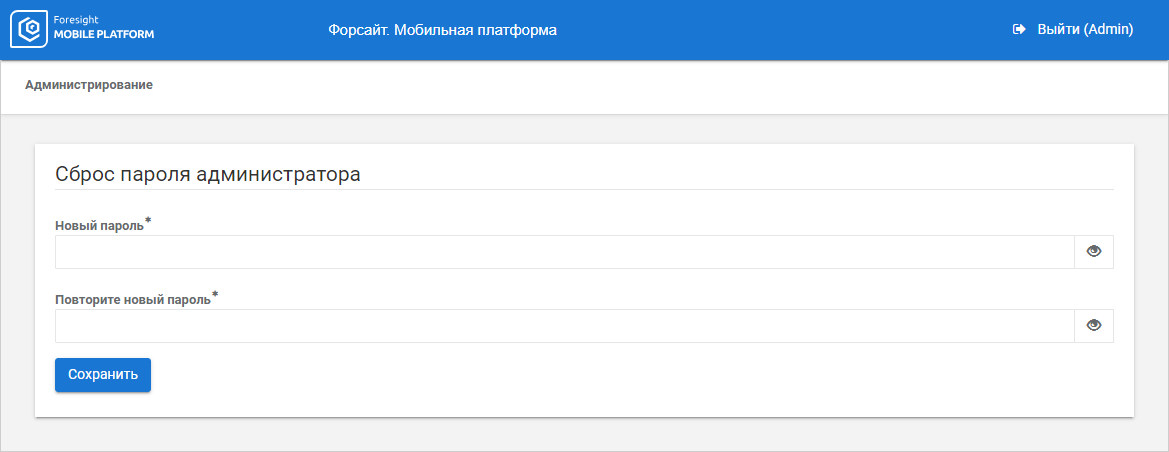The height and width of the screenshot is (452, 1169).
Task: Click empty blue header area right of the title
Action: 780,30
